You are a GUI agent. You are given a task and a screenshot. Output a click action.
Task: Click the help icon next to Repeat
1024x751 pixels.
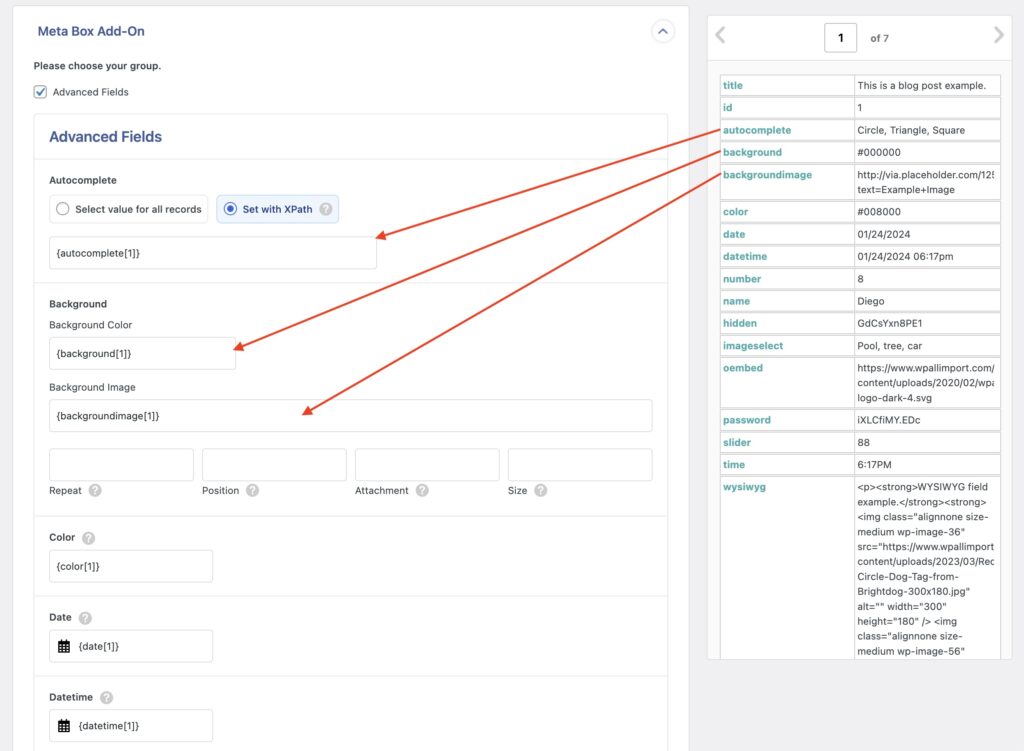(x=96, y=490)
